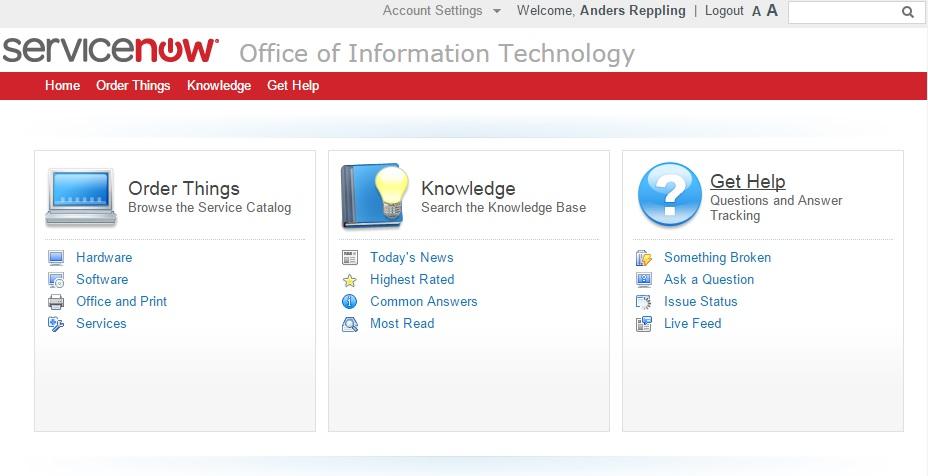
Task: Open the Most Read link
Action: (x=402, y=323)
